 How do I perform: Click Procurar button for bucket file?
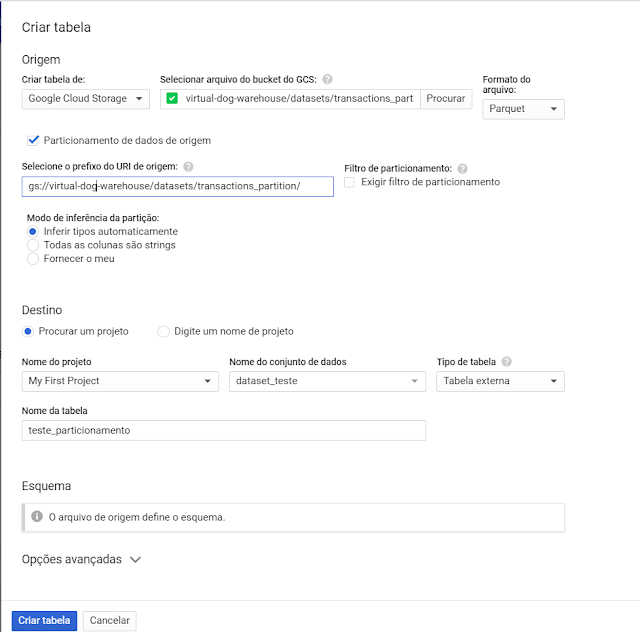coord(446,99)
